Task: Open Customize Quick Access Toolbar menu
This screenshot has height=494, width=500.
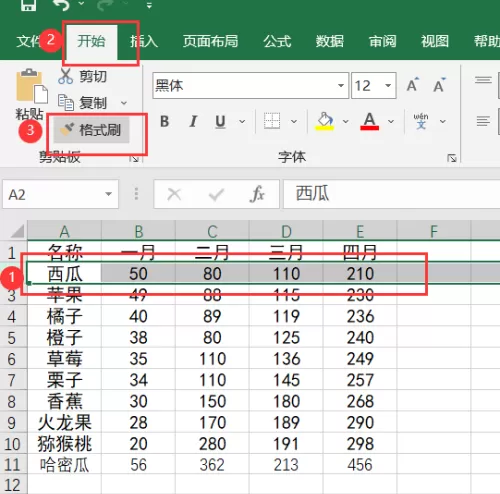Action: 149,5
